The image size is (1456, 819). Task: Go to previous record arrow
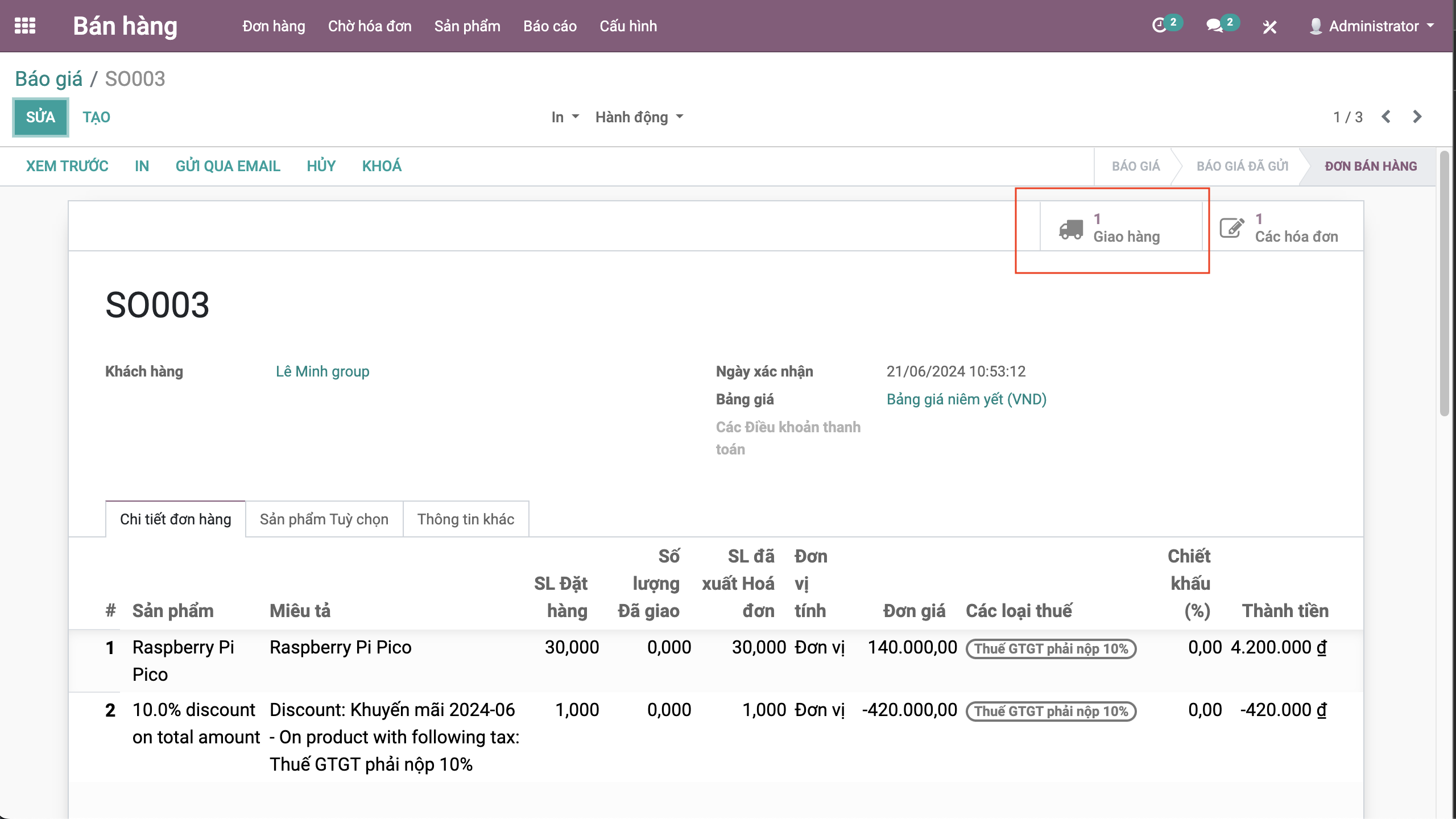pyautogui.click(x=1386, y=117)
